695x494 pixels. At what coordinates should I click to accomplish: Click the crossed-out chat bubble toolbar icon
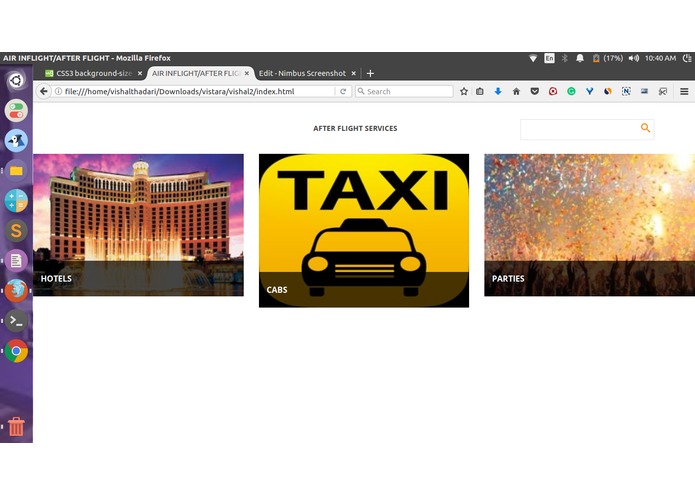point(663,91)
